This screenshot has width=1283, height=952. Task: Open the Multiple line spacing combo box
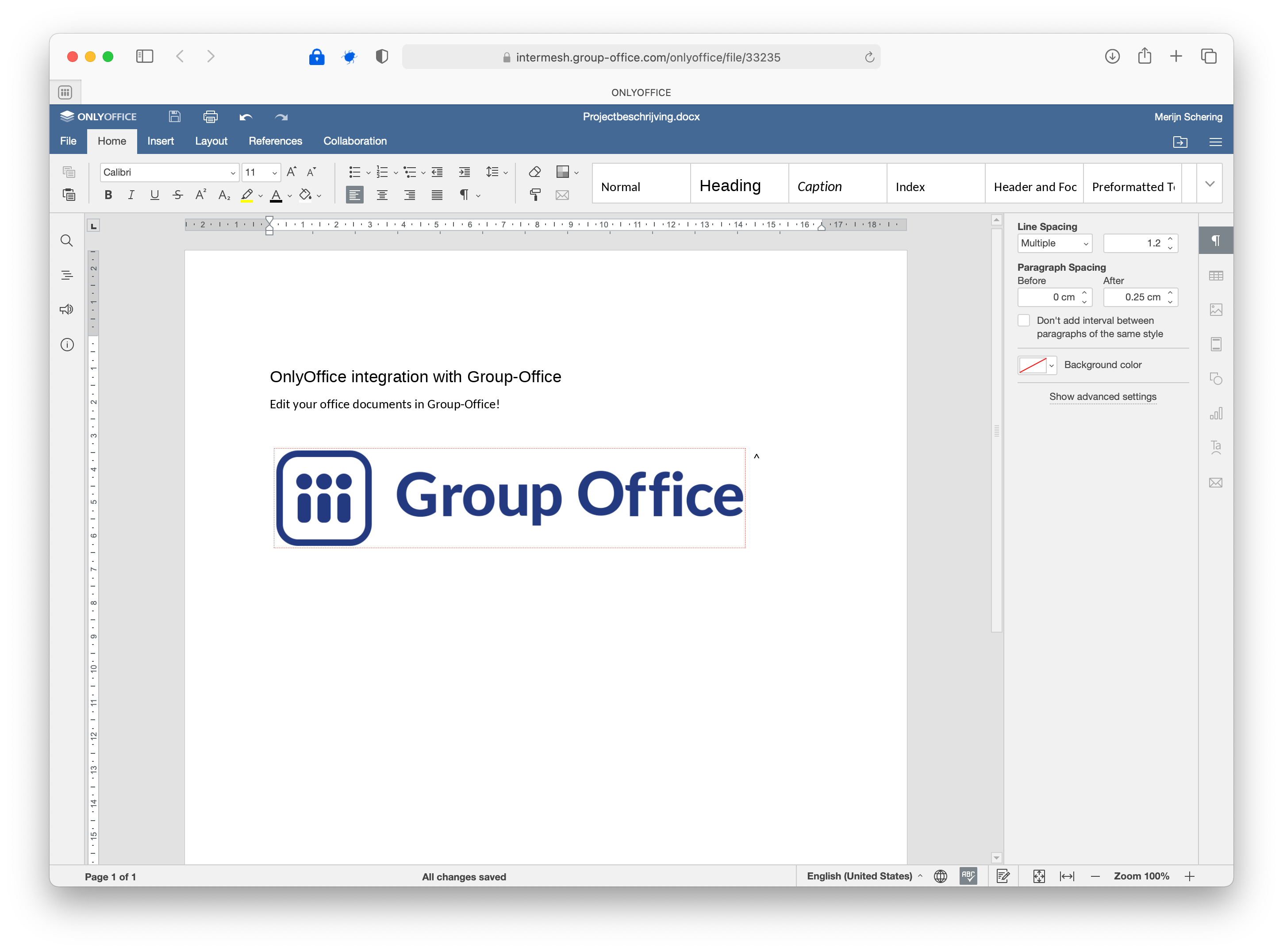coord(1054,243)
